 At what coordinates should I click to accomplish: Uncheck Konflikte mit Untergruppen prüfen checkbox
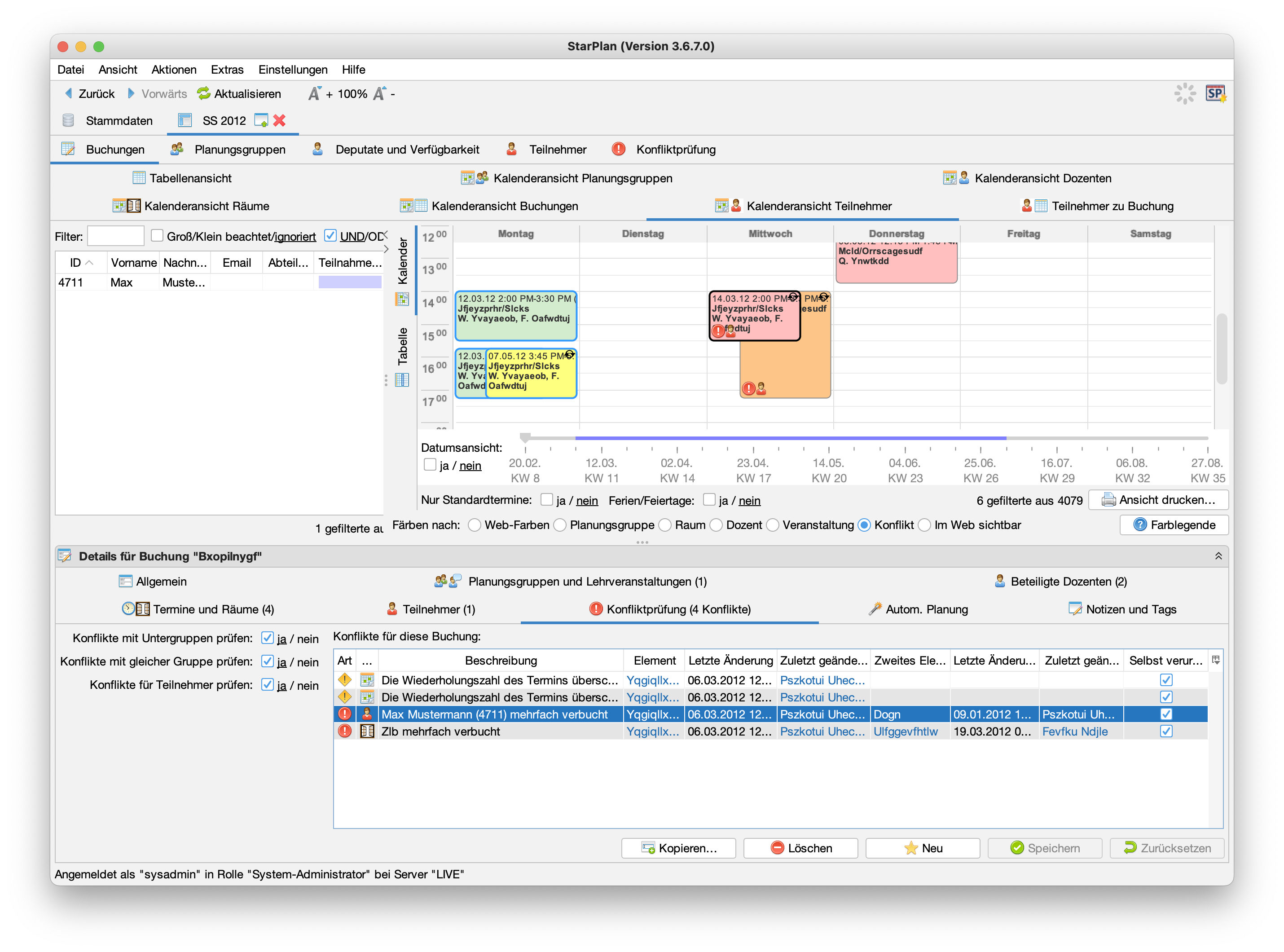click(267, 638)
